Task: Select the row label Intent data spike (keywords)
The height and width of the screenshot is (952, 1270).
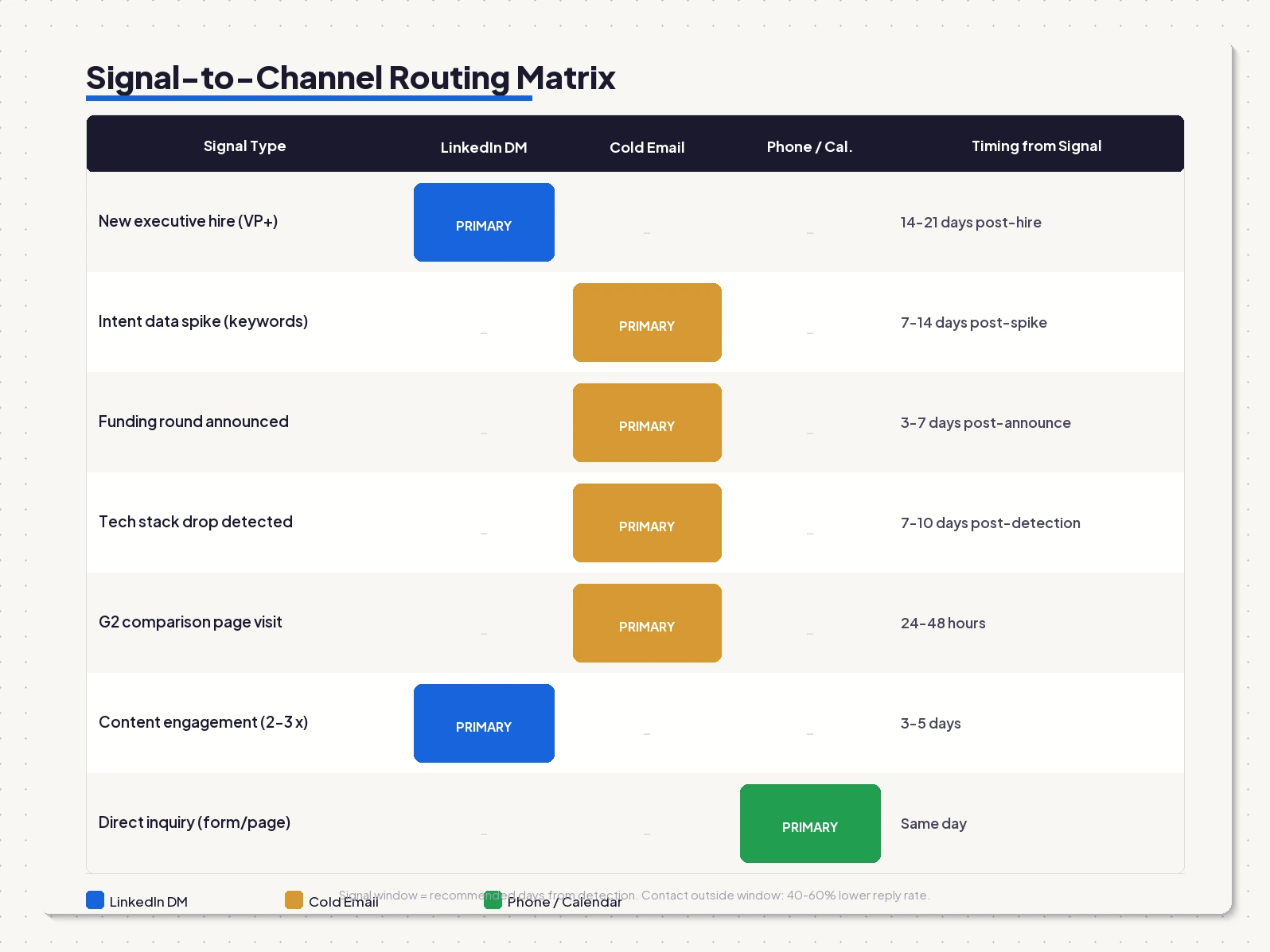Action: click(203, 321)
